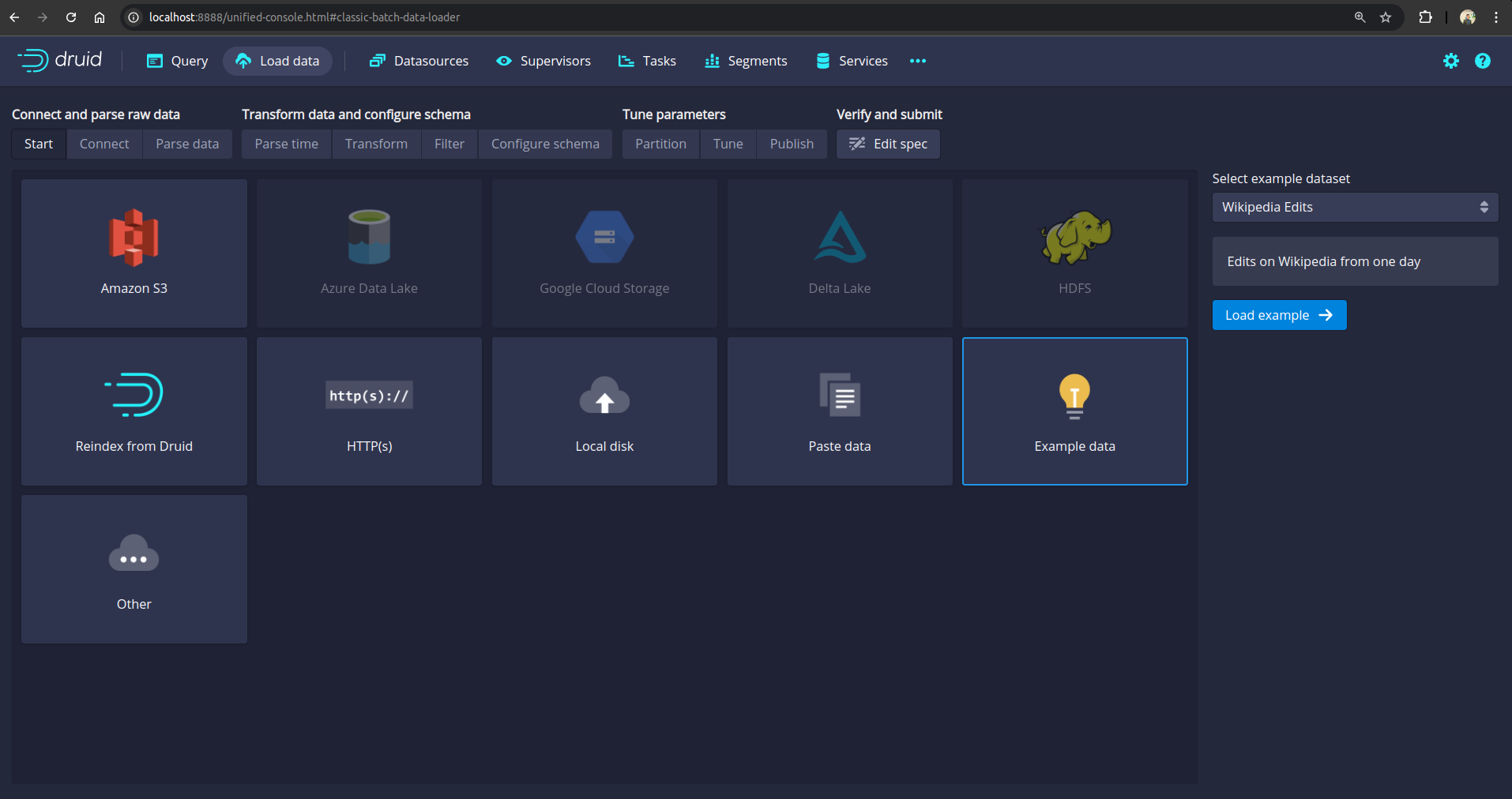
Task: Open the Edit spec step
Action: (x=888, y=144)
